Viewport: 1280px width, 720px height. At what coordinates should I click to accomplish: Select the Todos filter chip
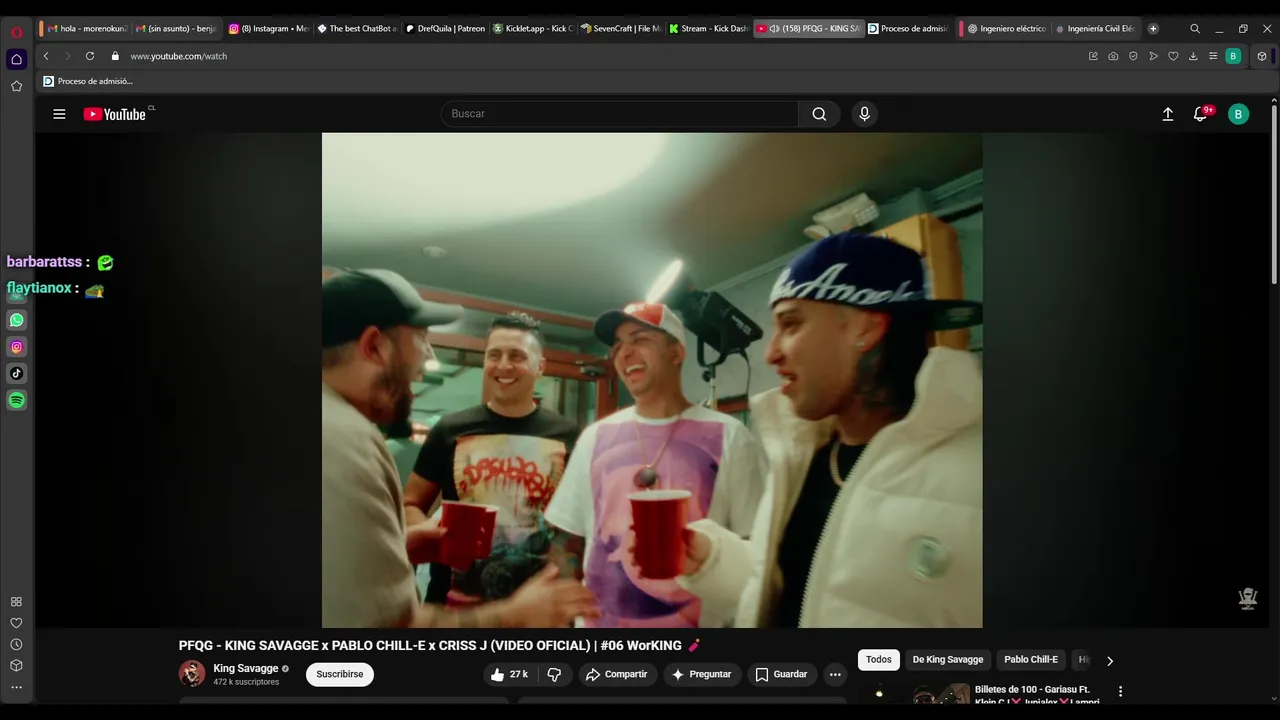[879, 660]
